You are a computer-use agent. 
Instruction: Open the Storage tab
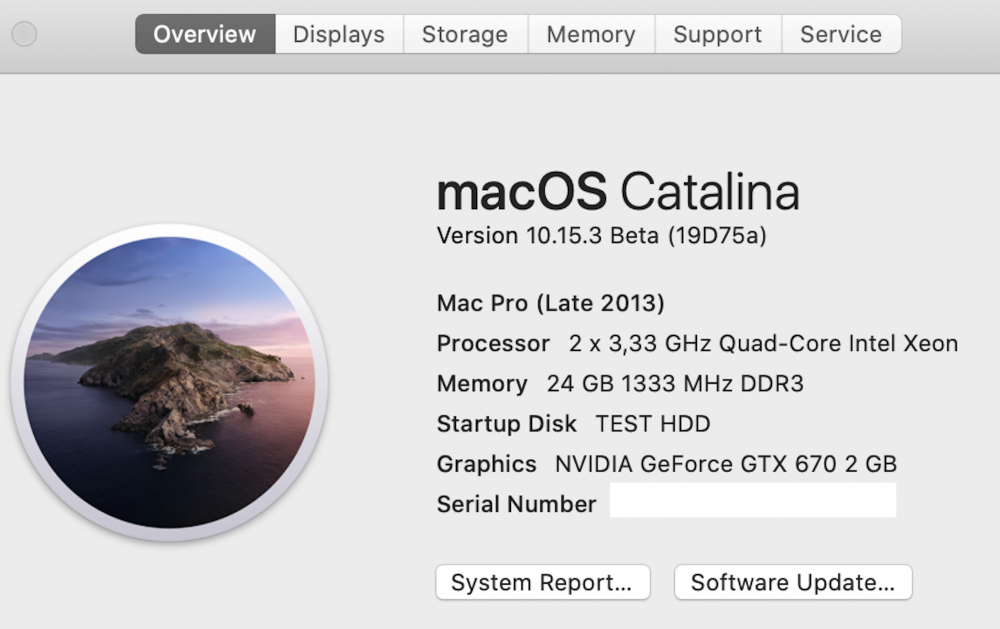(x=465, y=34)
